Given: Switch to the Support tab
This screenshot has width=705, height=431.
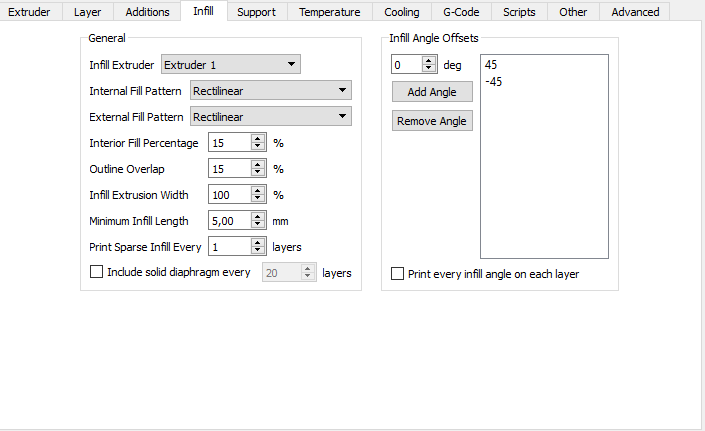Looking at the screenshot, I should [256, 12].
